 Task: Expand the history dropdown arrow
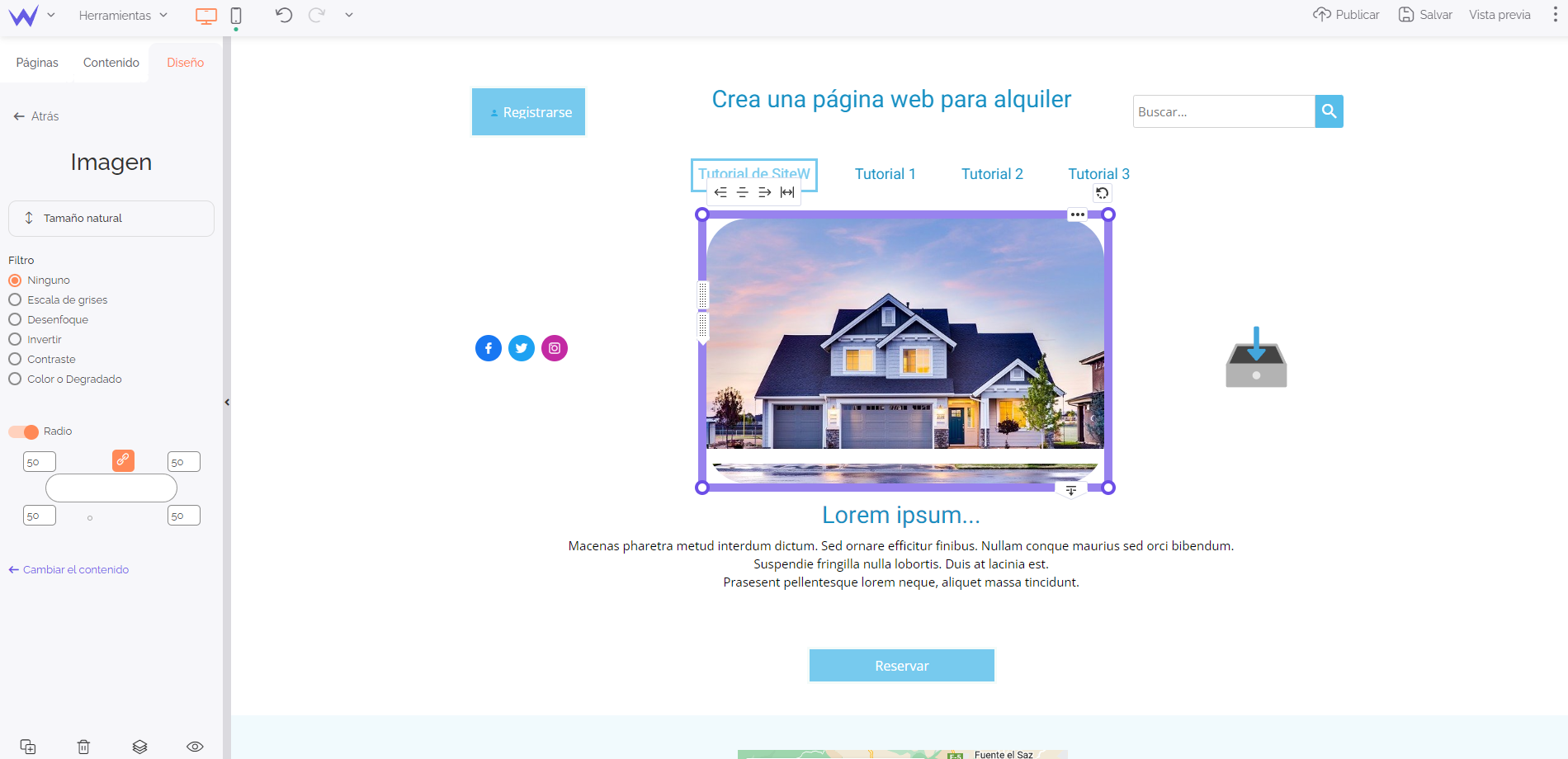(x=349, y=15)
